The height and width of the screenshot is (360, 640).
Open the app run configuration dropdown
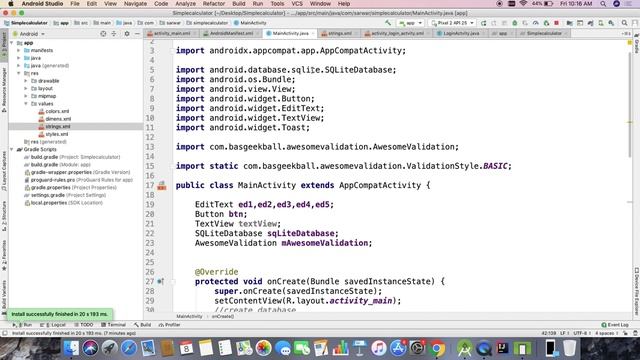411,23
